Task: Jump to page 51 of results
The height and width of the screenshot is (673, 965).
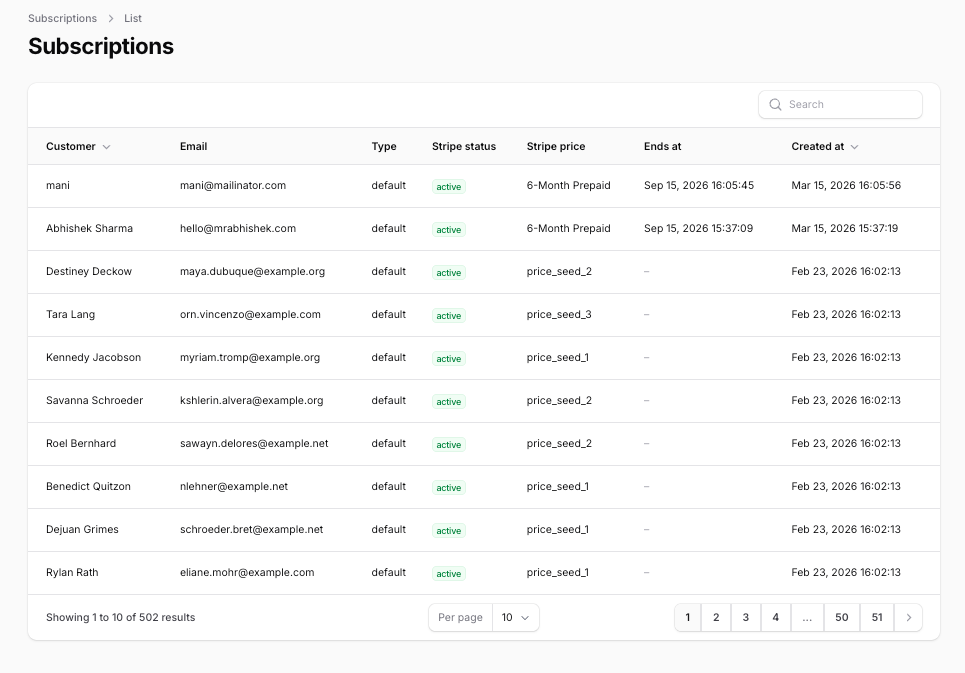Action: tap(877, 617)
